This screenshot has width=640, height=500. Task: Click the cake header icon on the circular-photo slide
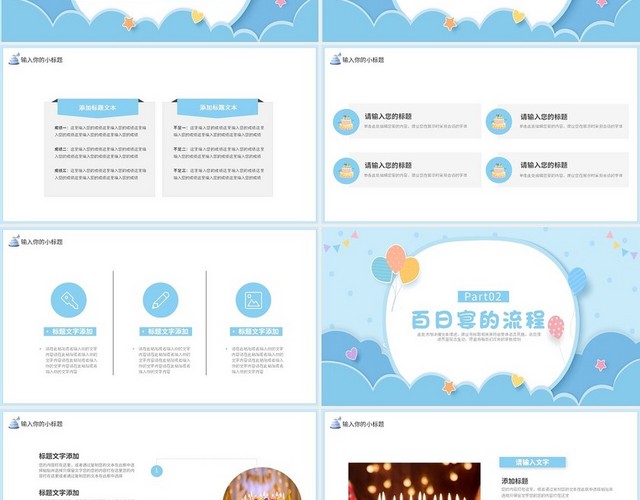point(14,423)
